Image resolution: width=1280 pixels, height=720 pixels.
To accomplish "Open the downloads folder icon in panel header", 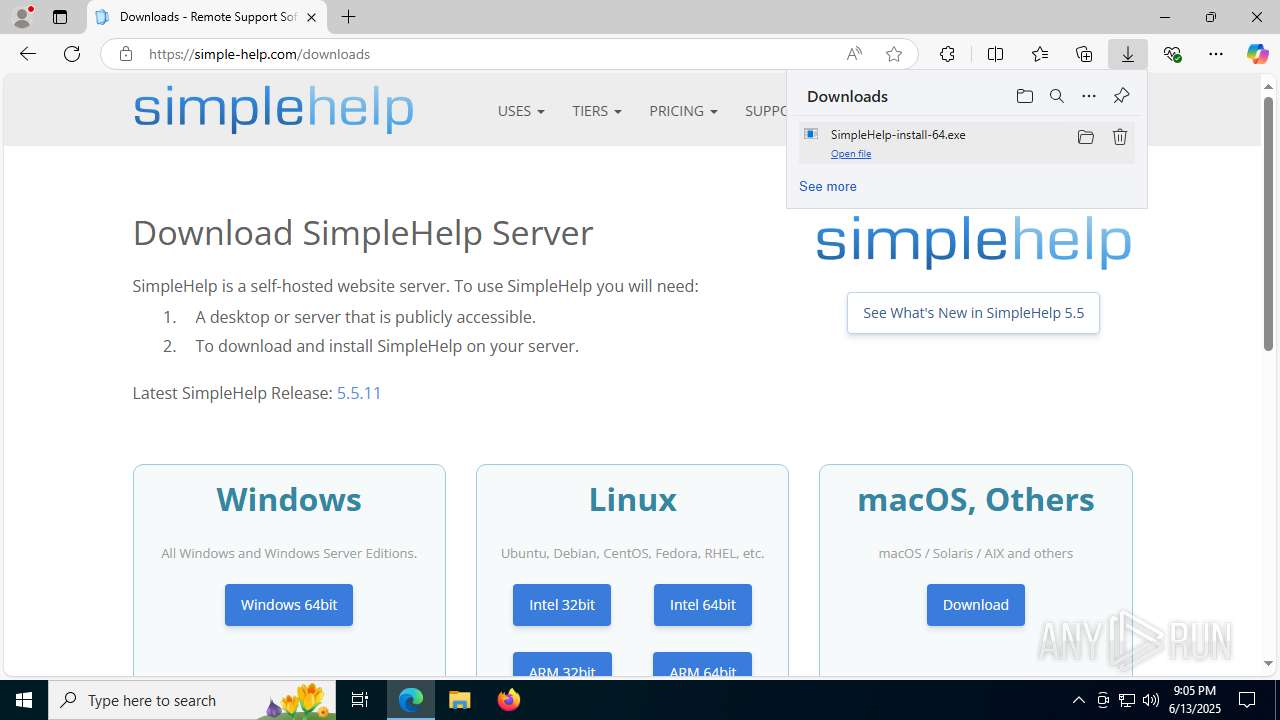I will point(1024,96).
